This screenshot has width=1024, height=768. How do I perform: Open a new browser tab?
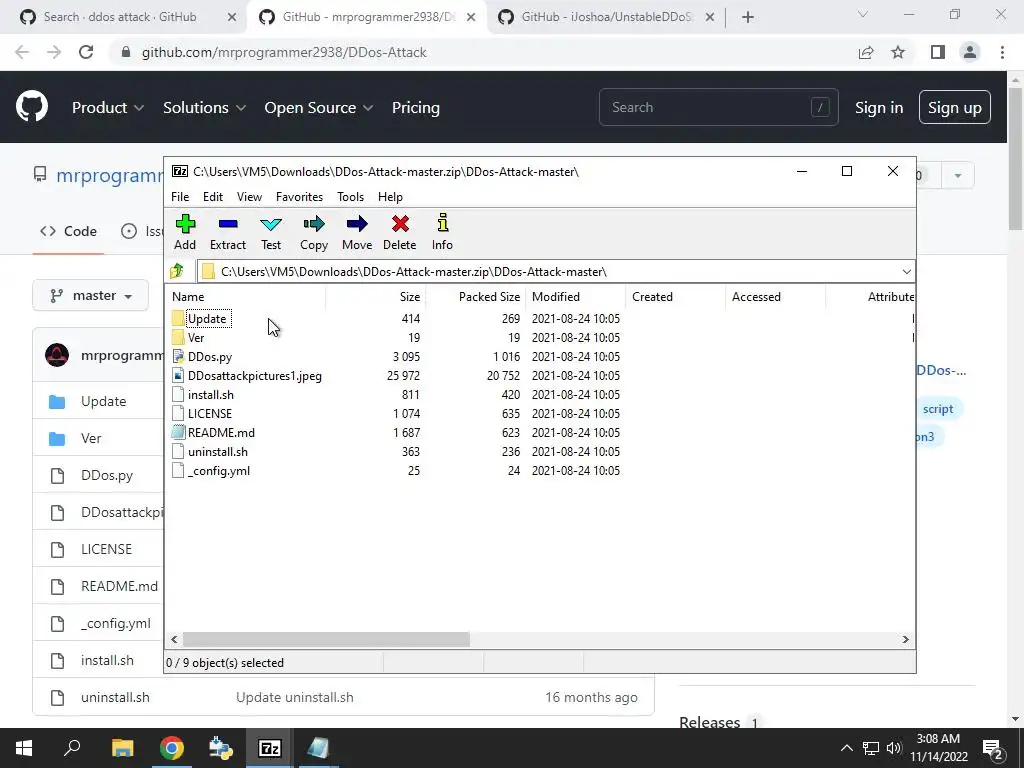(748, 17)
